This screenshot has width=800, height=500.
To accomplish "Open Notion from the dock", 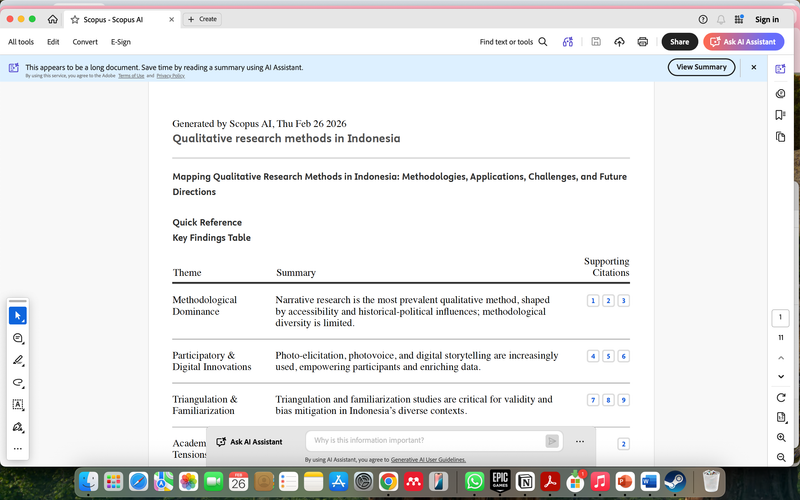I will (525, 481).
